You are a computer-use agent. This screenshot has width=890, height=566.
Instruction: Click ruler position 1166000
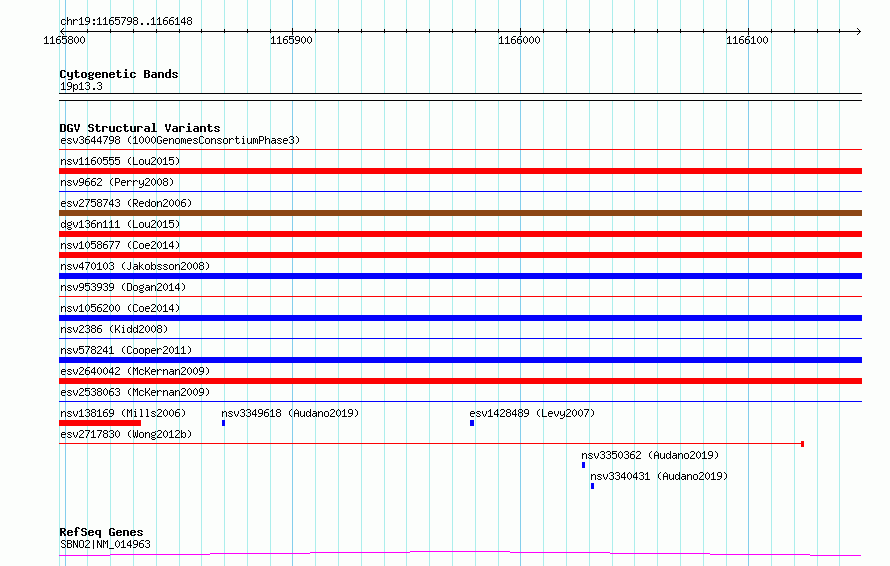click(519, 40)
